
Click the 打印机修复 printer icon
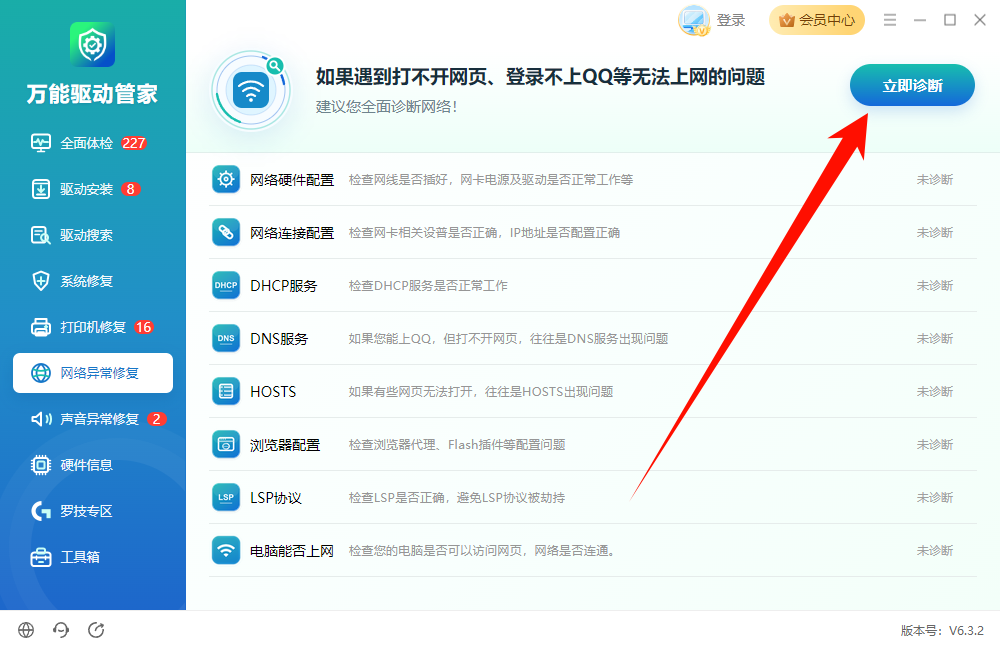tap(41, 327)
